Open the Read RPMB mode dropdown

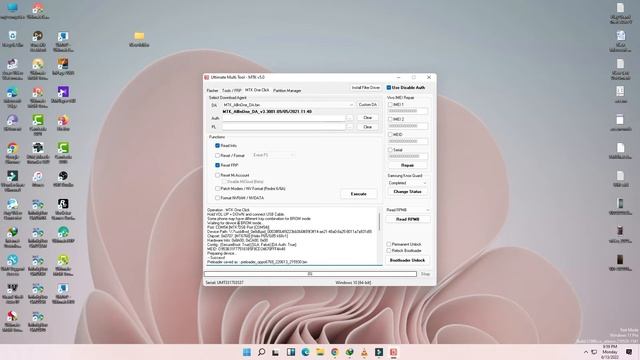(407, 210)
